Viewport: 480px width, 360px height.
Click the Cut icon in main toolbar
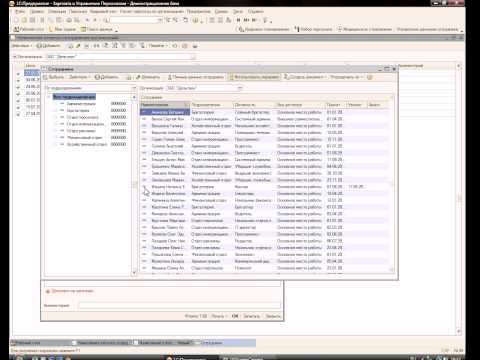[x=42, y=20]
